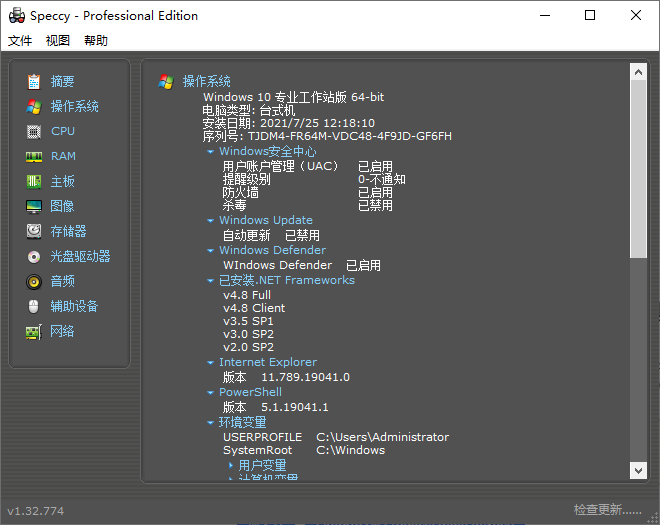Collapse the 环境变量 group

click(210, 423)
